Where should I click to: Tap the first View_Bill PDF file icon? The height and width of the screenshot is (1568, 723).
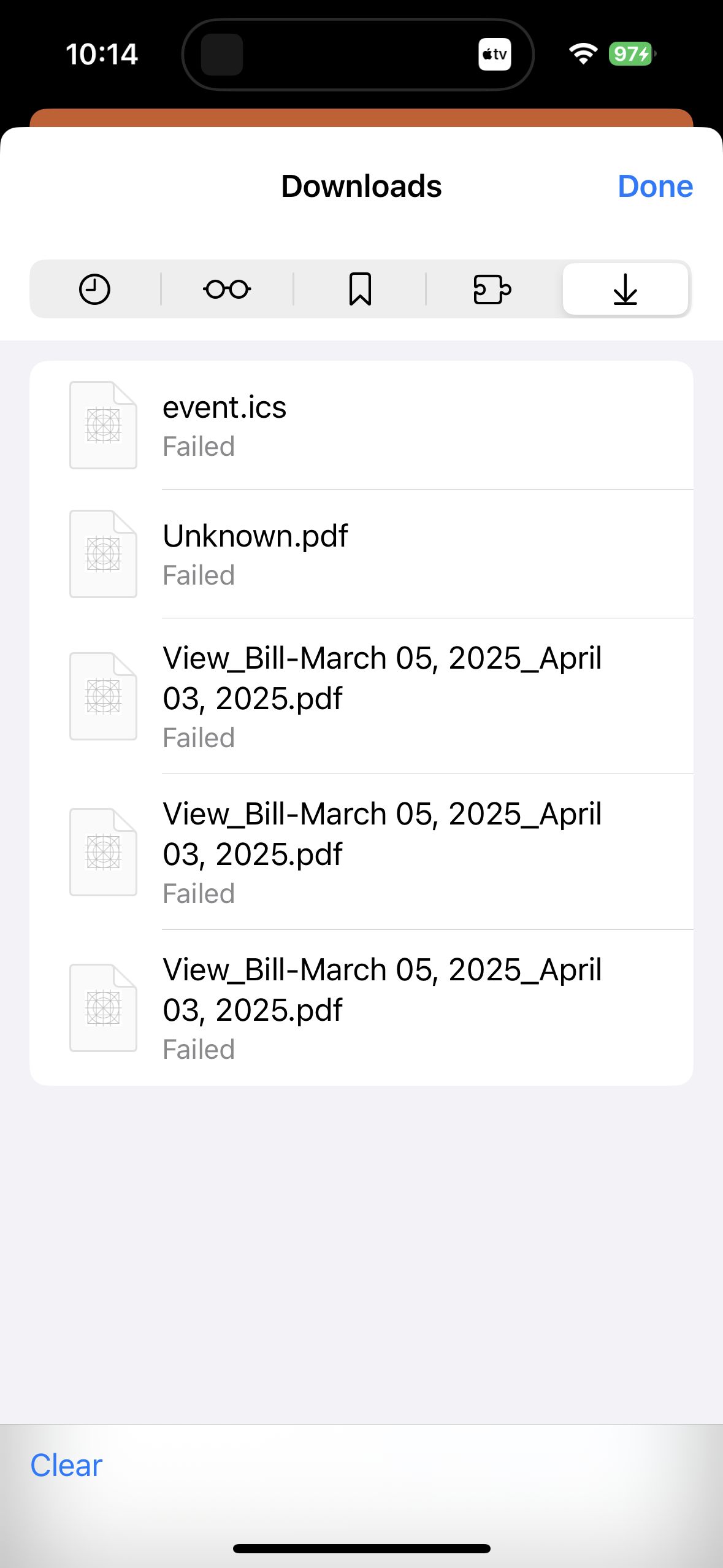coord(103,696)
